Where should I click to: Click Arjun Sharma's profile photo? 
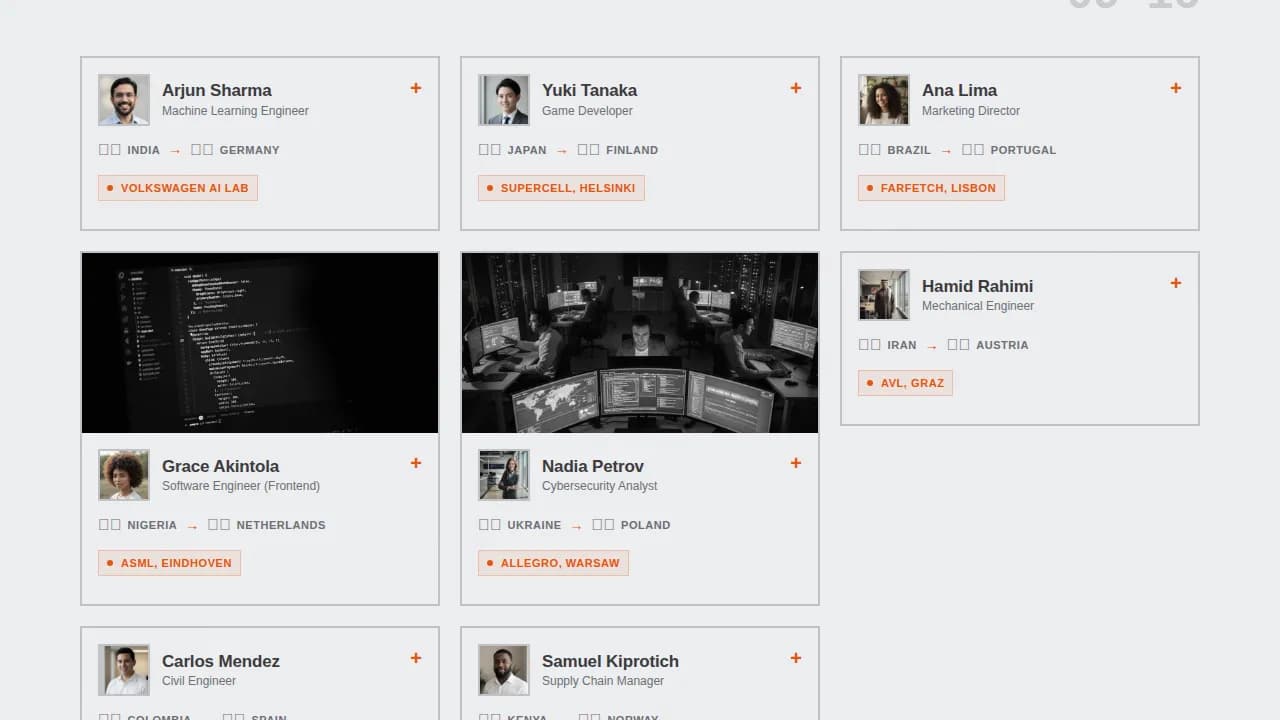coord(124,100)
